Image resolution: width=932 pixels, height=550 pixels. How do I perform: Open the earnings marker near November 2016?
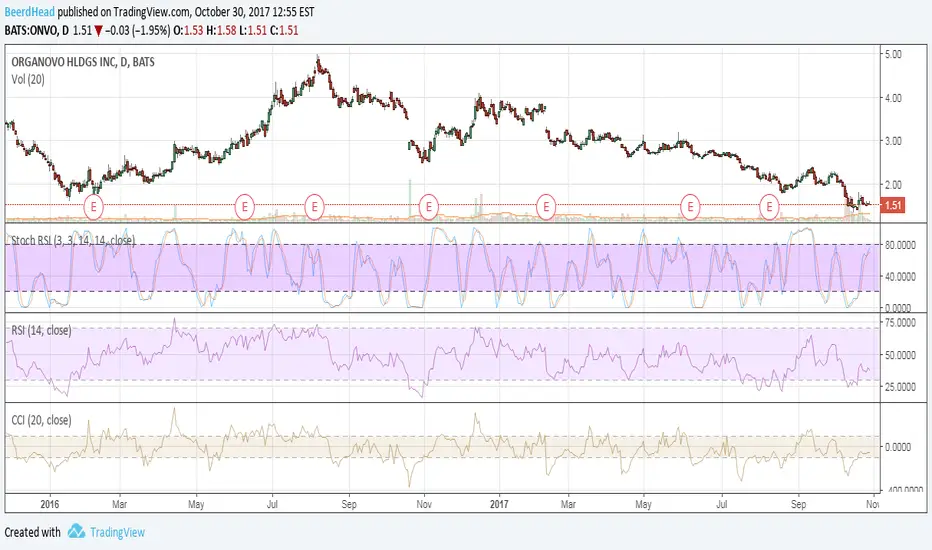pos(429,207)
